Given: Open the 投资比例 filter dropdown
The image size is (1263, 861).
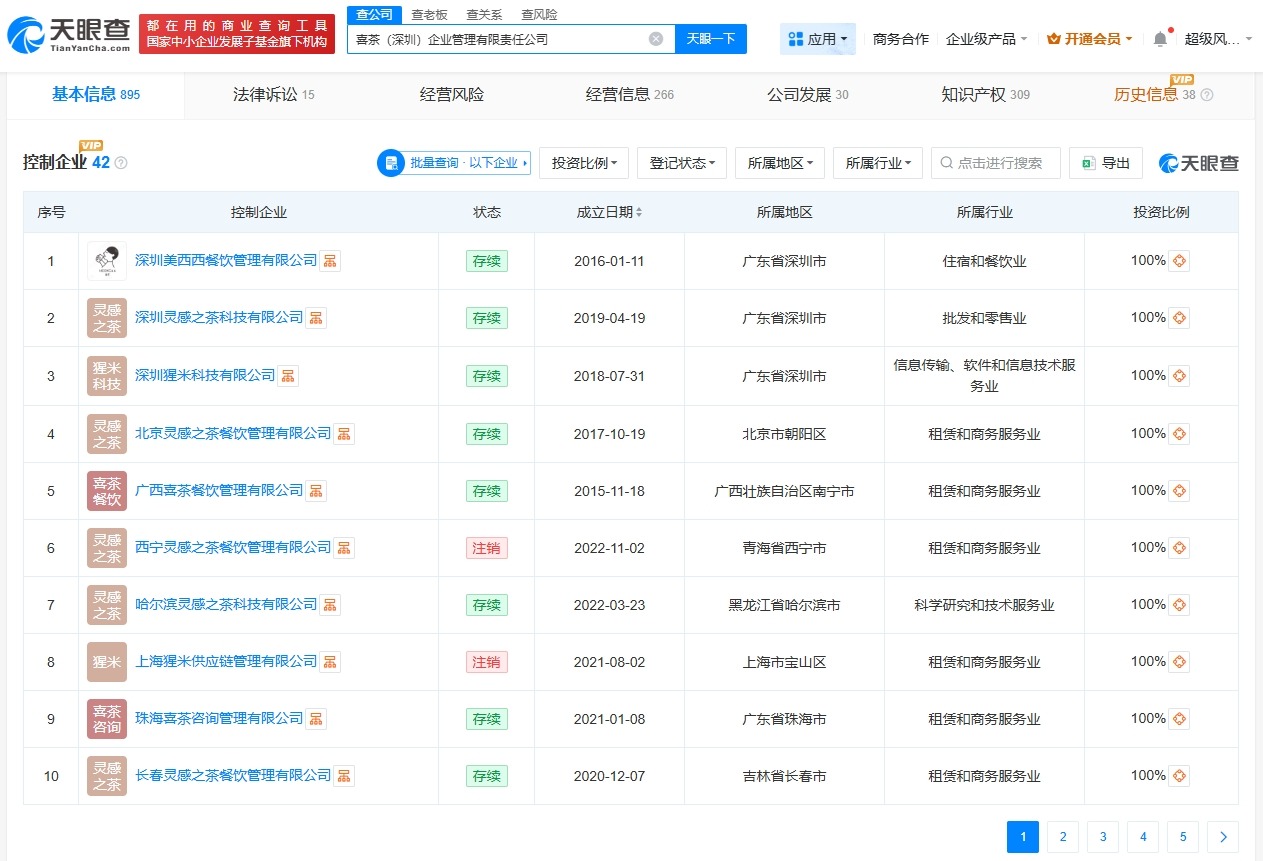Looking at the screenshot, I should click(x=584, y=163).
